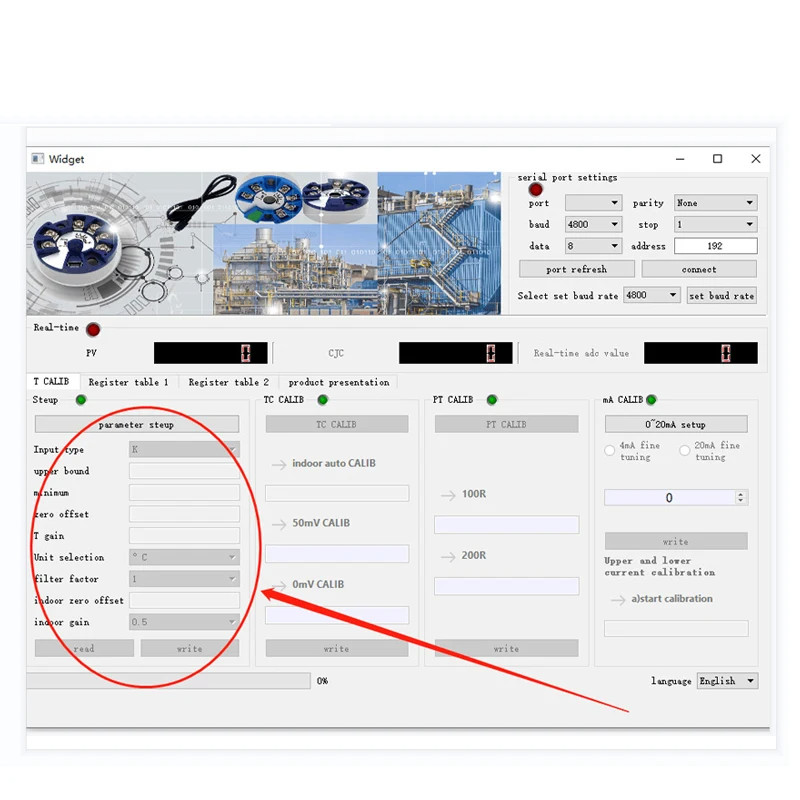Click the Widget application icon in titlebar

pyautogui.click(x=39, y=159)
